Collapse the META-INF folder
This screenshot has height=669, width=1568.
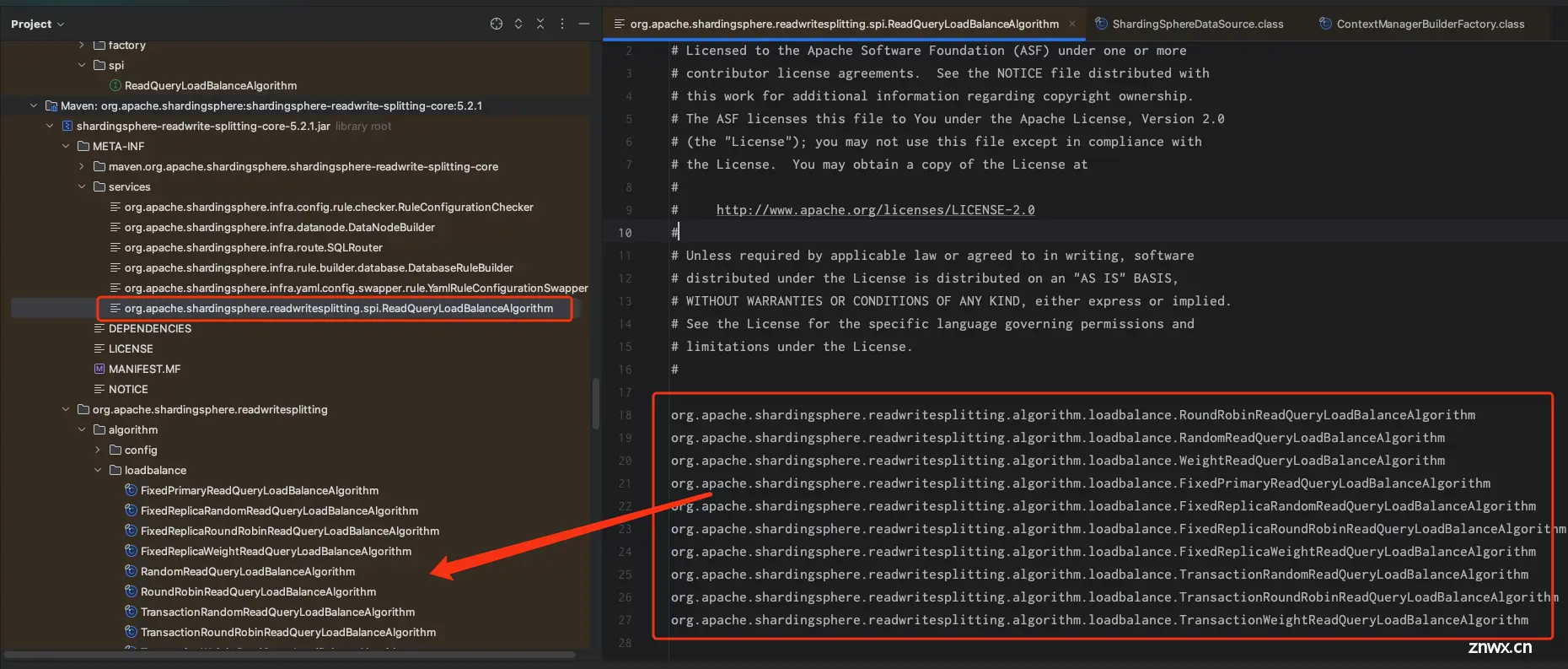coord(66,146)
